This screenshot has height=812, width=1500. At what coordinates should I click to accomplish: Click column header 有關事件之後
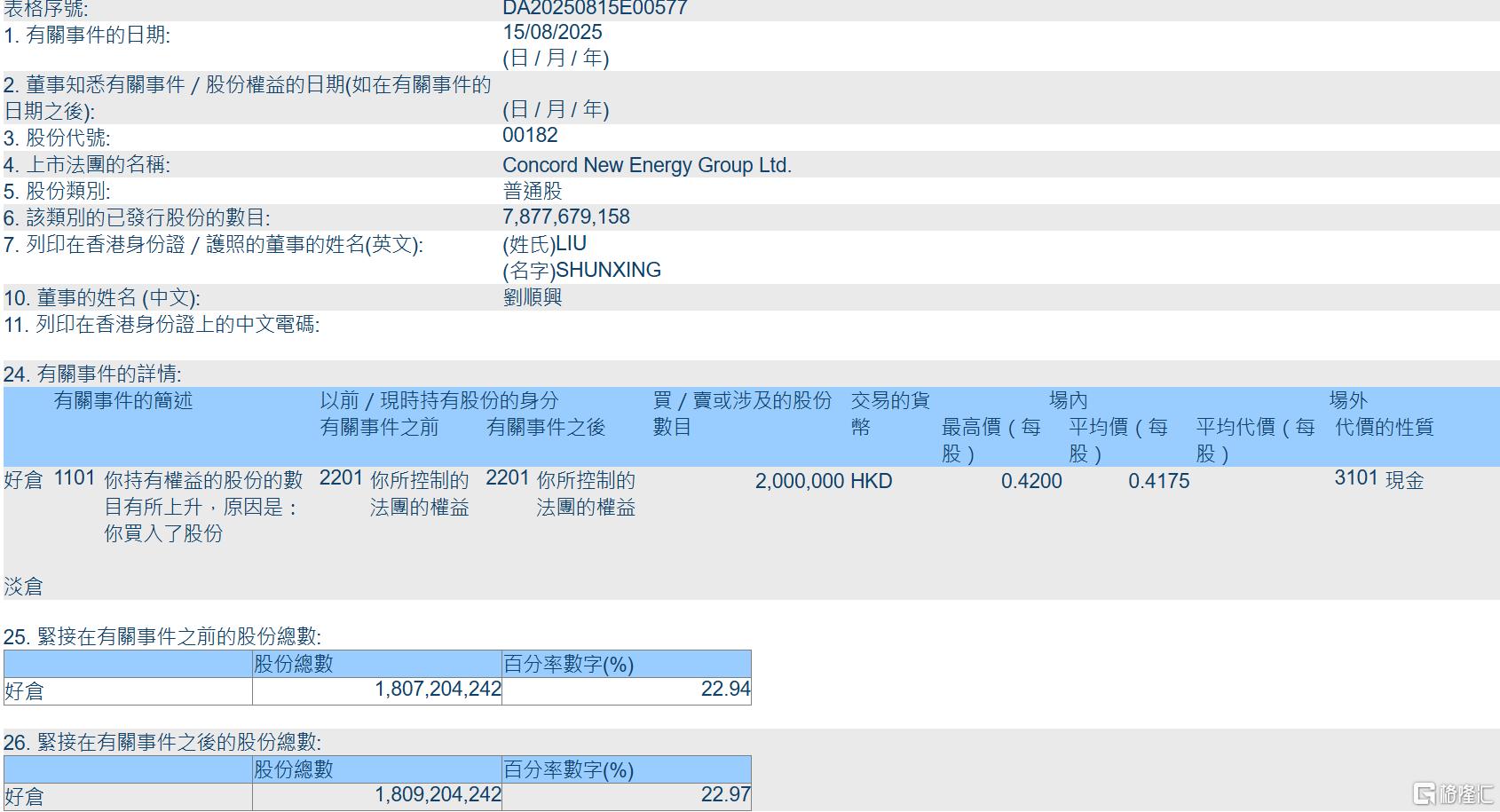(546, 428)
